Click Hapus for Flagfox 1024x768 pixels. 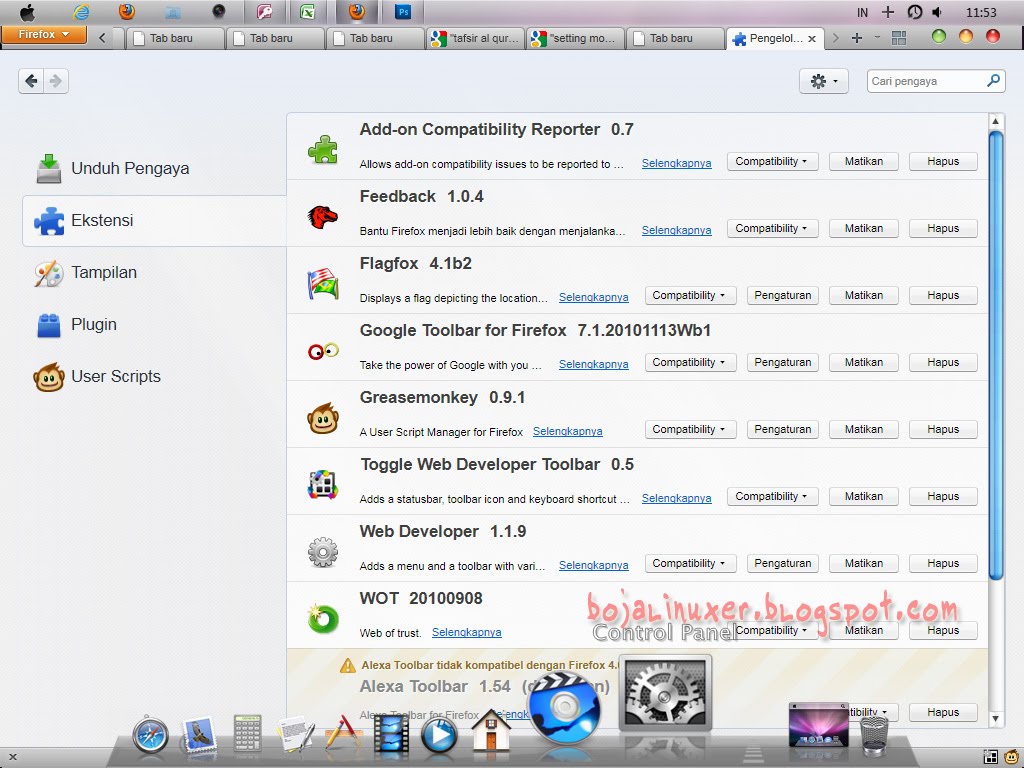click(943, 295)
